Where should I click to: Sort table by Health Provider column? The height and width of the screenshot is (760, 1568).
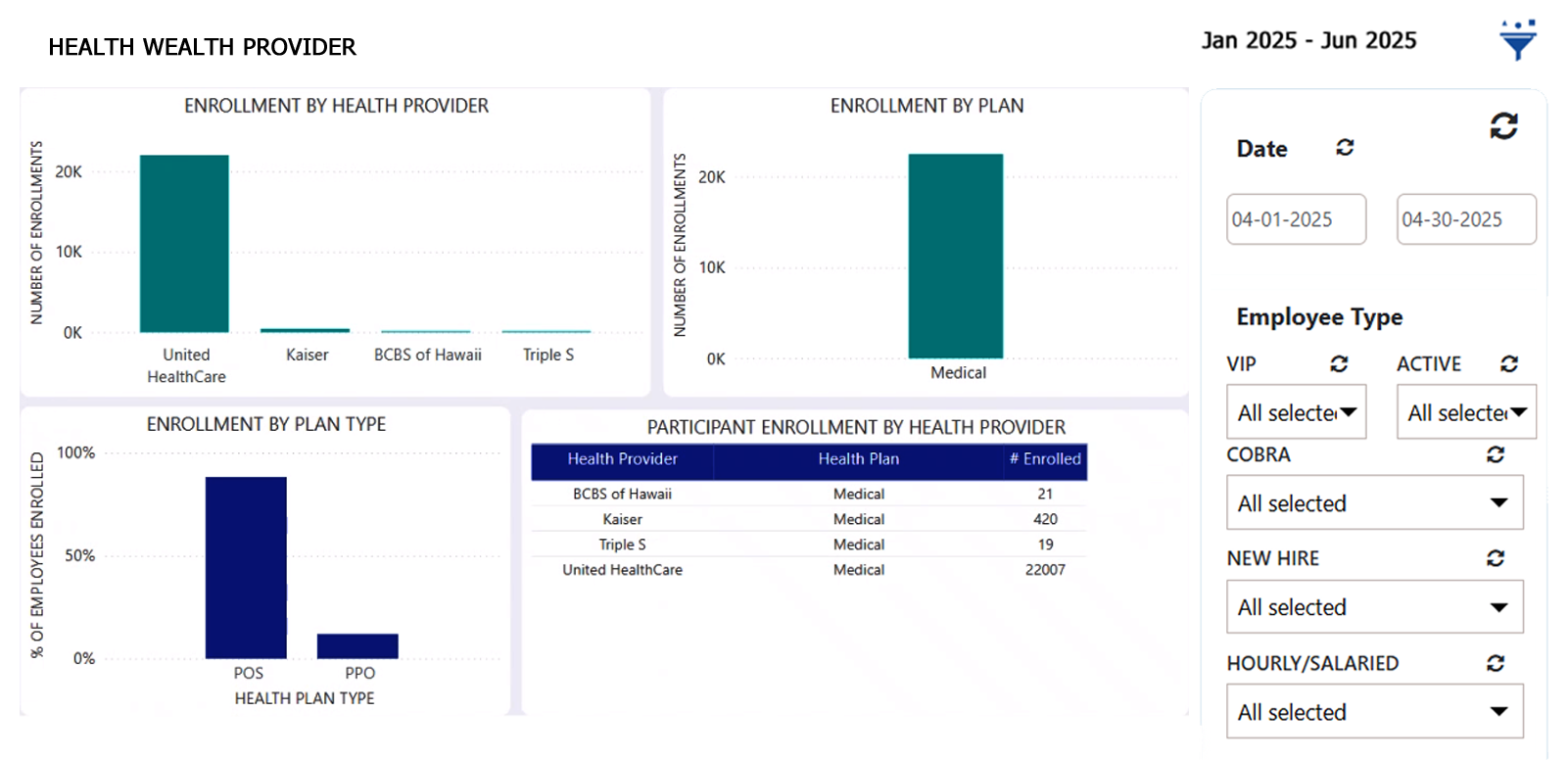click(622, 459)
